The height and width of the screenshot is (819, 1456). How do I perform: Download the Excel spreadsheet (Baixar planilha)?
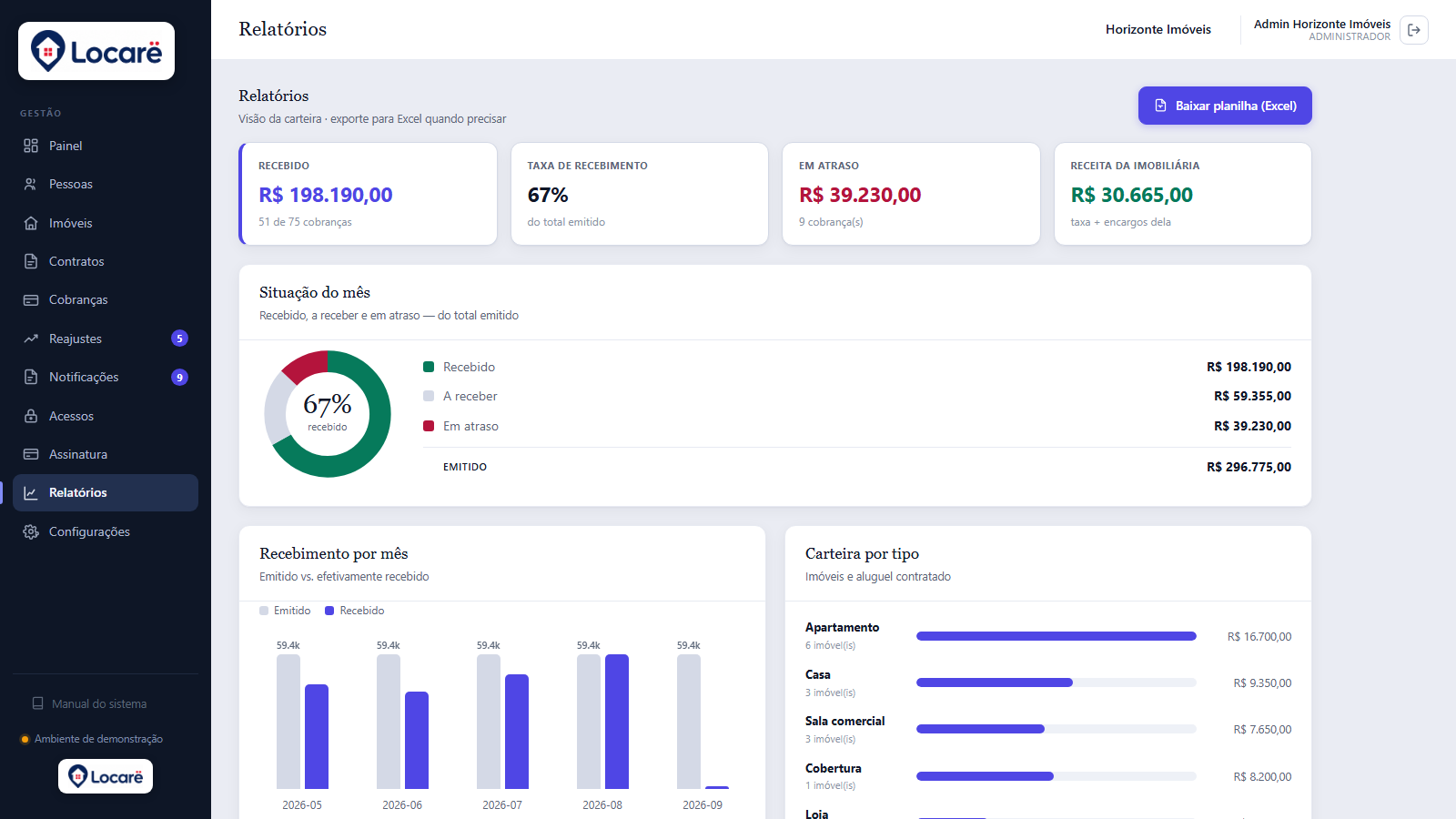point(1225,106)
